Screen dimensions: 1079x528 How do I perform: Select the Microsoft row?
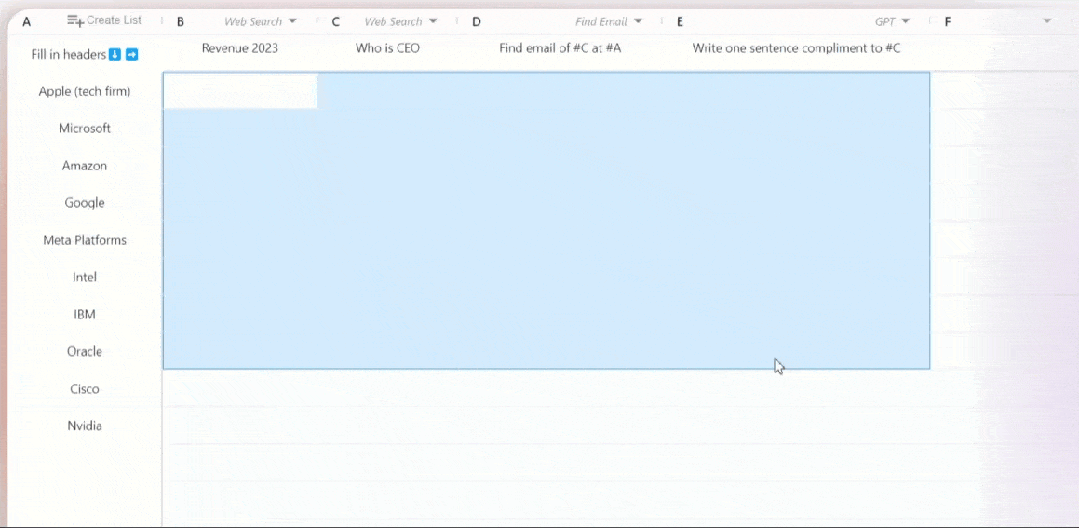pos(85,128)
